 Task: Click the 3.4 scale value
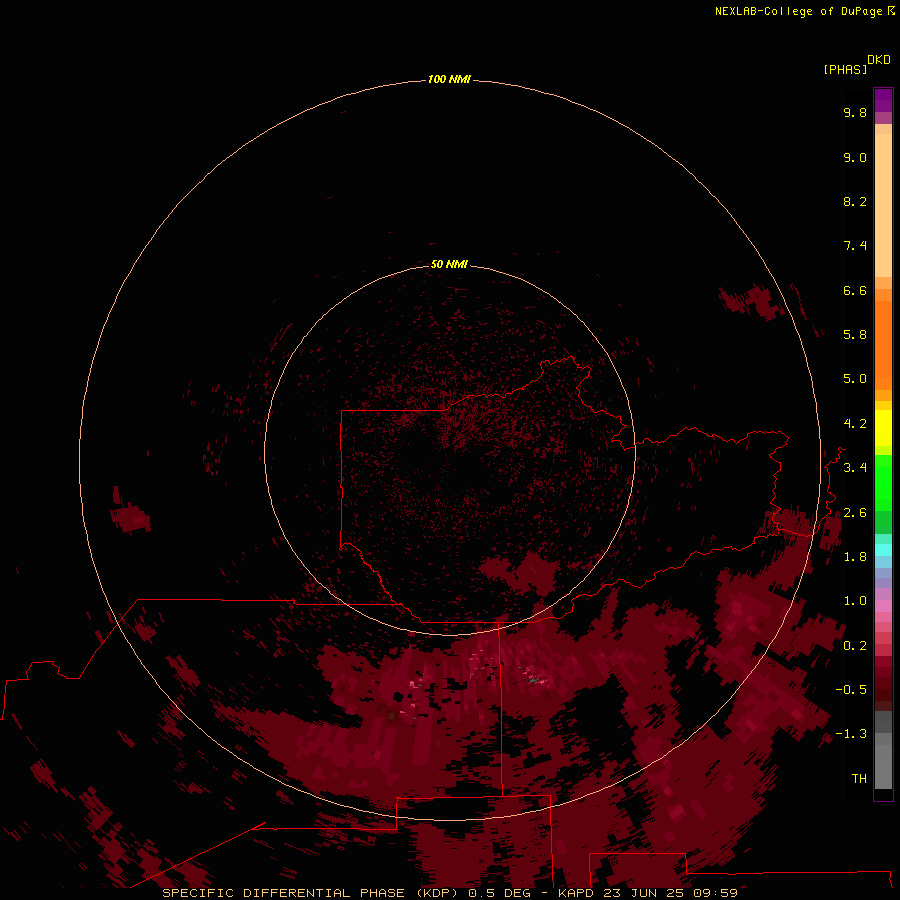pyautogui.click(x=855, y=468)
